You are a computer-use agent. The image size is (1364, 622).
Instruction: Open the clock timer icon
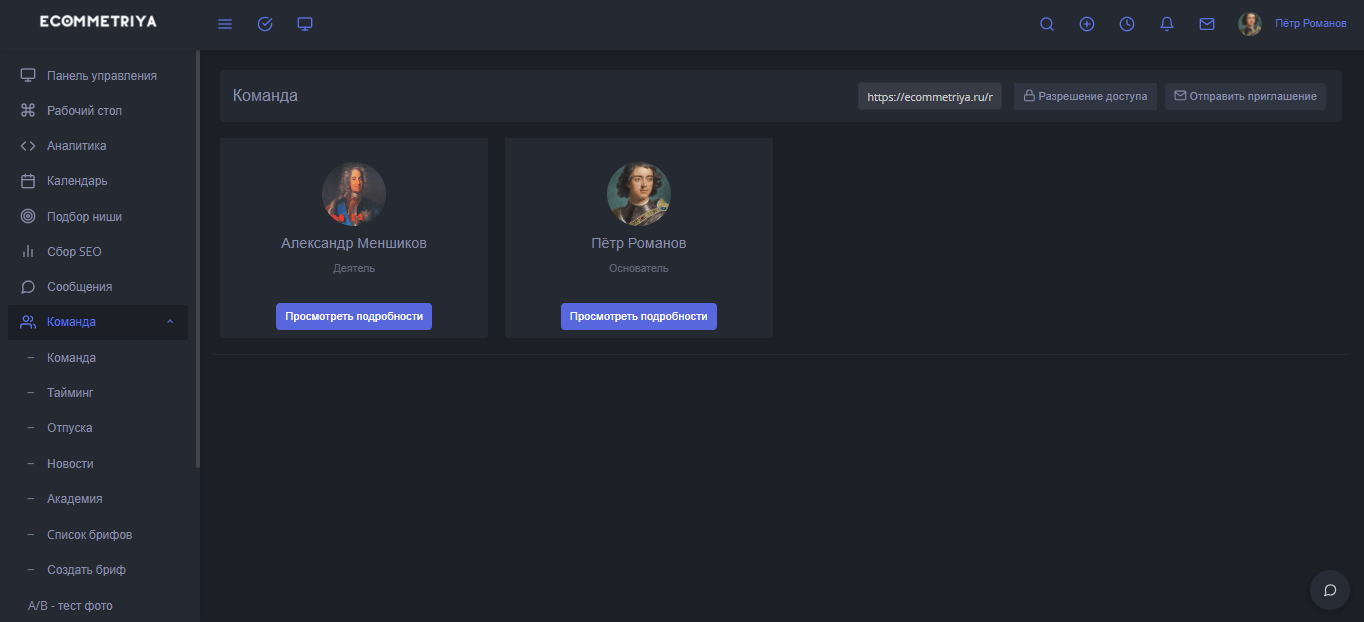coord(1127,24)
